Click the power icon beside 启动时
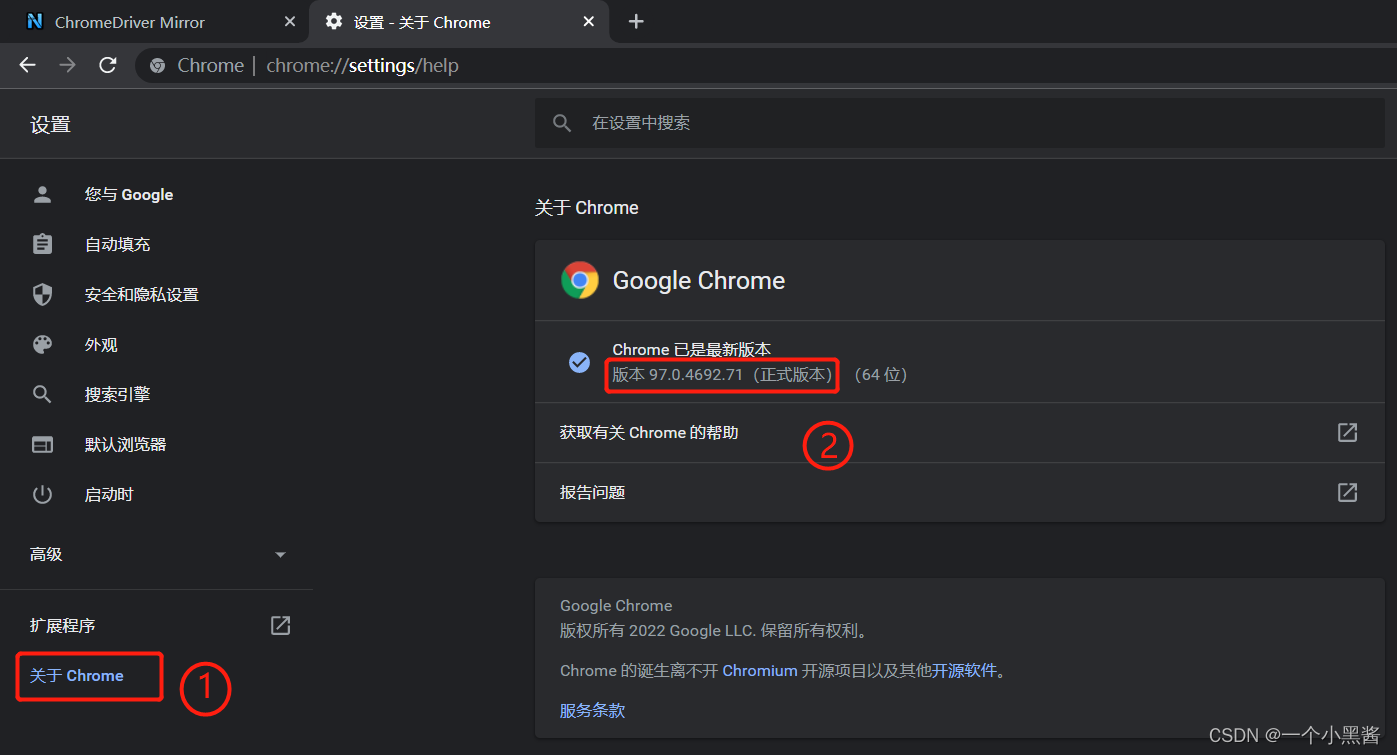The image size is (1397, 755). tap(42, 494)
